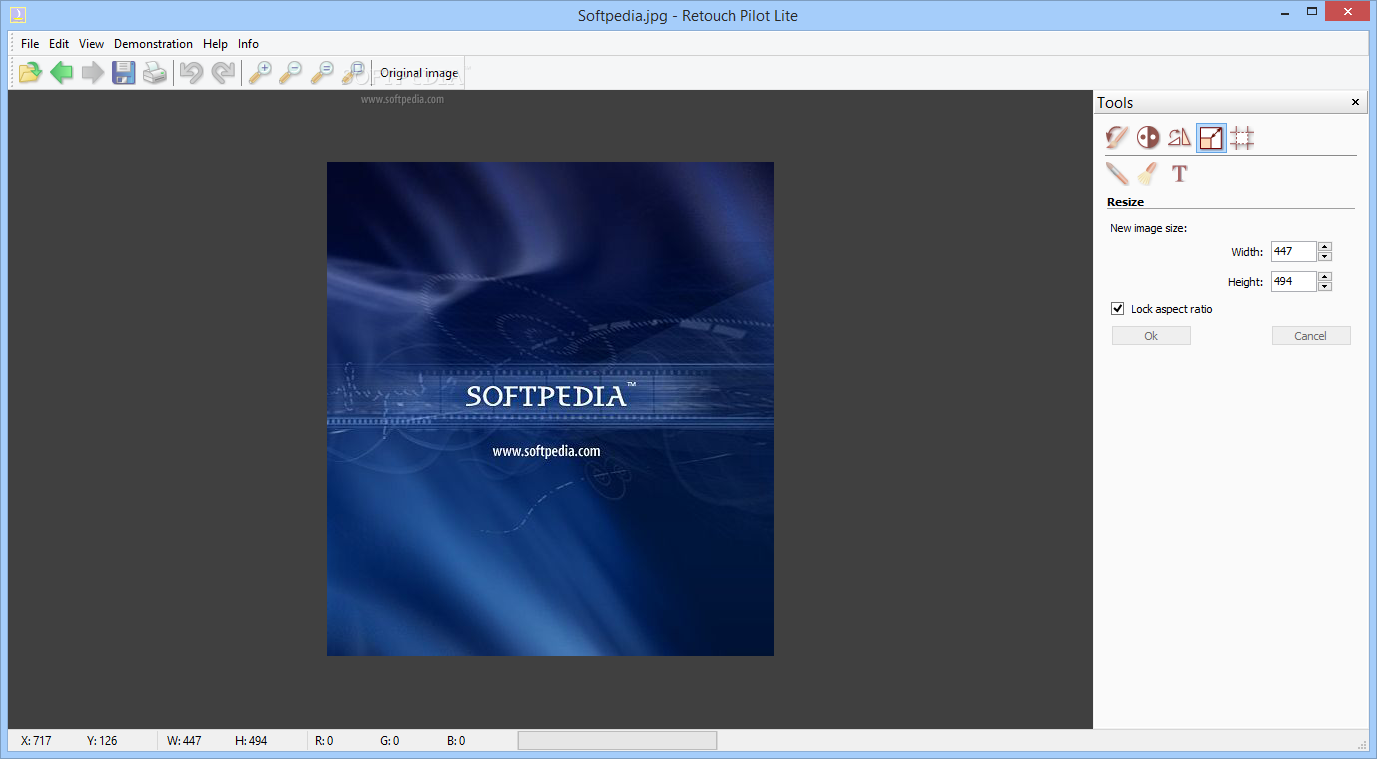Cancel the resize operation
Screen dimensions: 1377x759
point(1311,336)
